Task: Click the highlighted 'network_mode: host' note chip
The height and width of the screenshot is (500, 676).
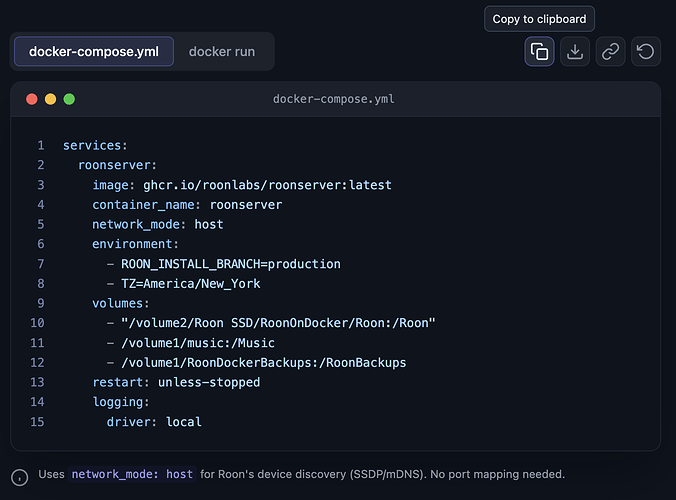Action: coord(132,474)
